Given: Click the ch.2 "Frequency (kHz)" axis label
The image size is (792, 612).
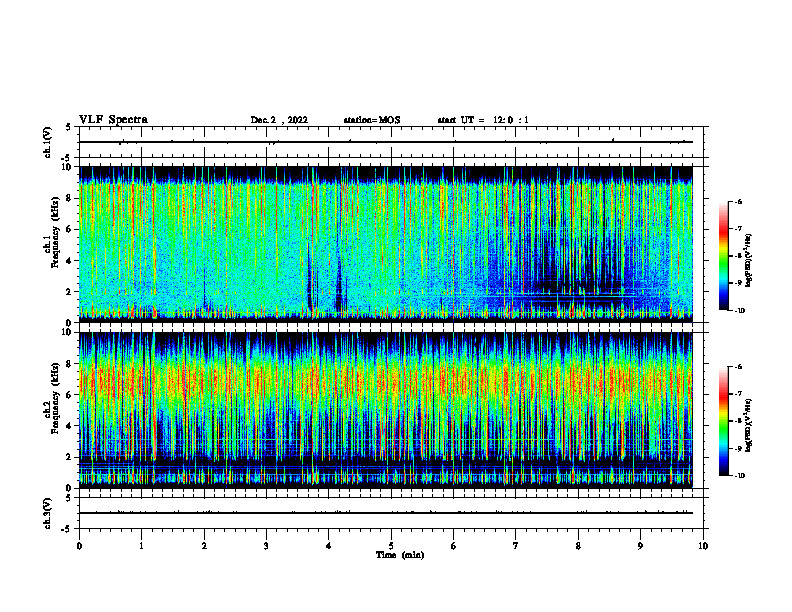Looking at the screenshot, I should (x=55, y=398).
